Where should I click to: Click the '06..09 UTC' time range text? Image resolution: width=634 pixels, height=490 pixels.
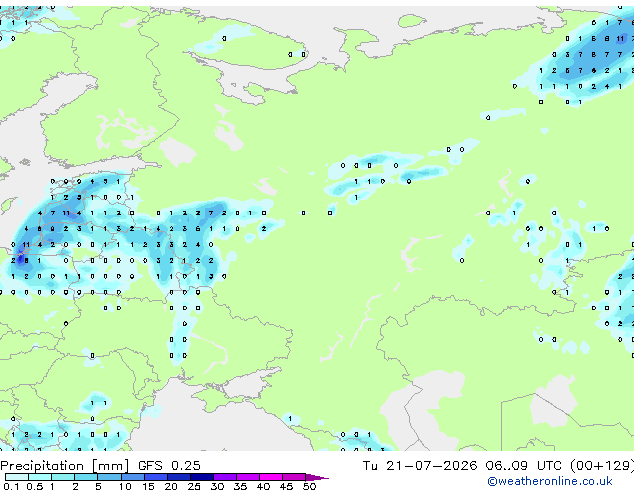tap(523, 466)
